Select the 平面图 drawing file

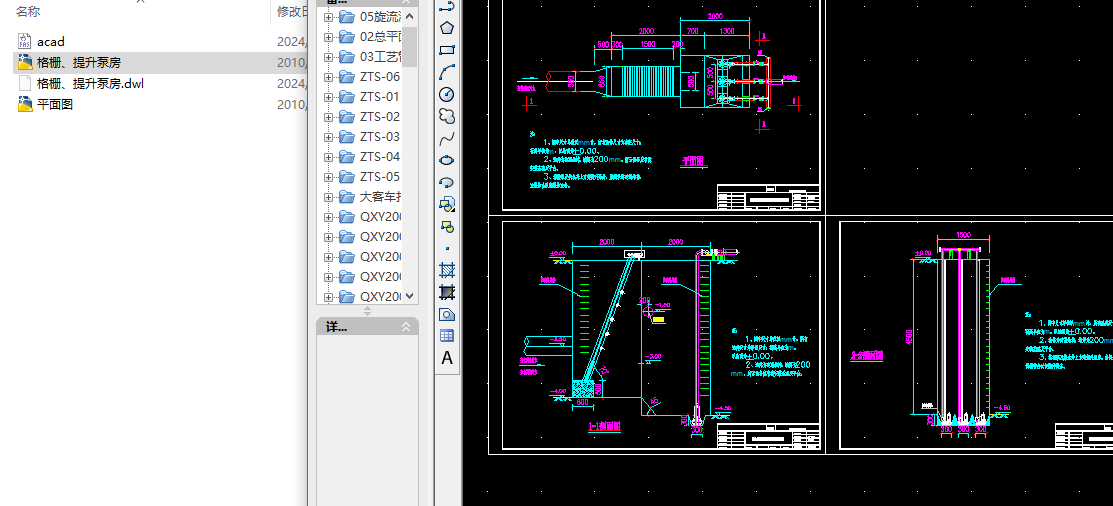[x=54, y=104]
